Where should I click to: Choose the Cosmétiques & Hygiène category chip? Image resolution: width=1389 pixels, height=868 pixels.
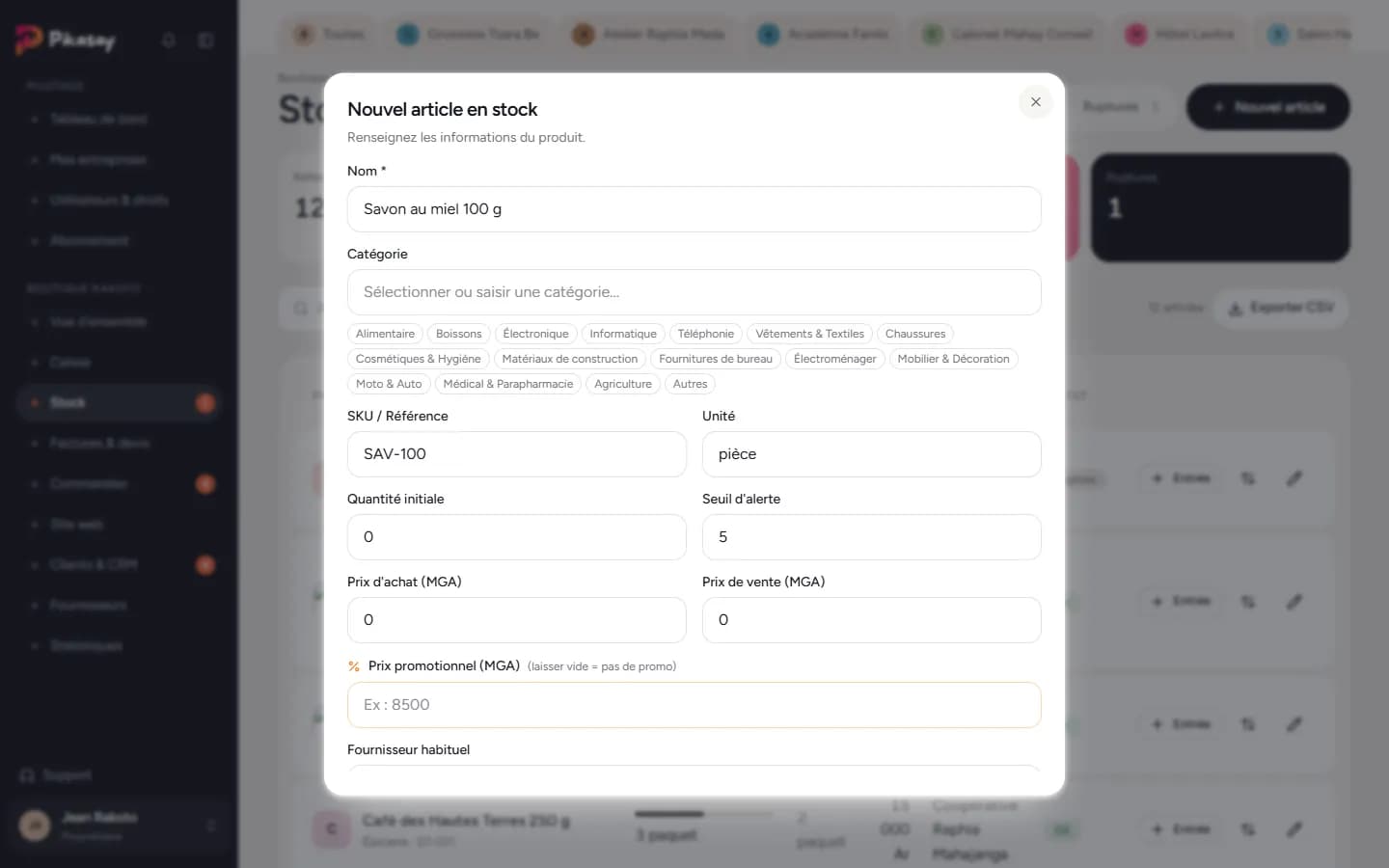coord(418,359)
